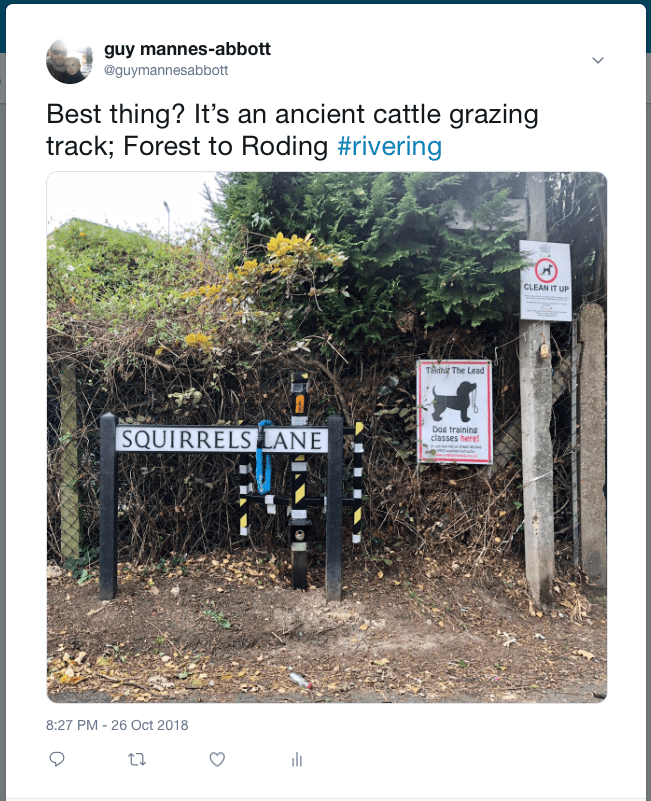Click the reply speech-bubble icon
The image size is (651, 801).
(x=57, y=759)
